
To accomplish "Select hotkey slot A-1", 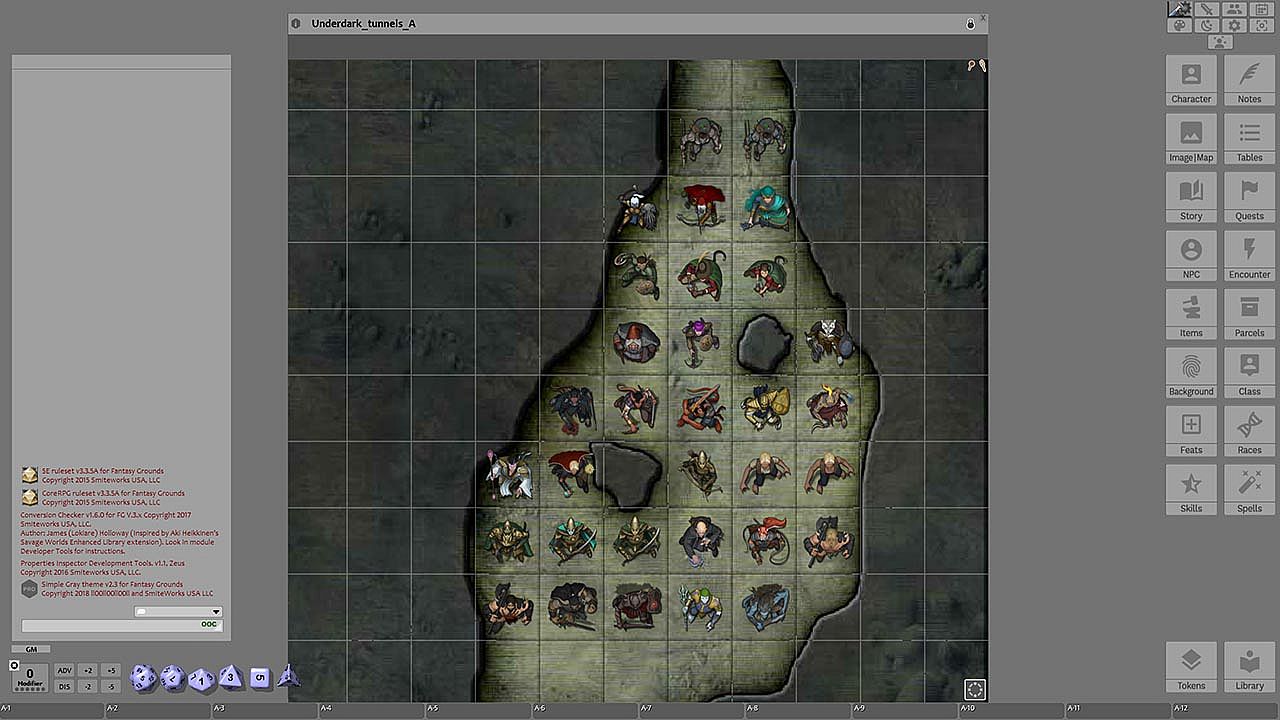I will [x=53, y=710].
